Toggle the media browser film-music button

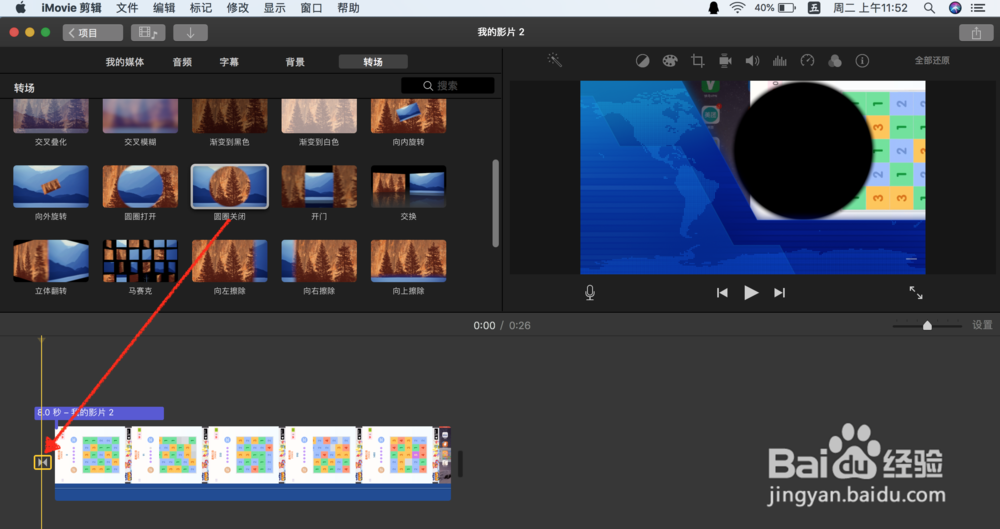[x=148, y=33]
